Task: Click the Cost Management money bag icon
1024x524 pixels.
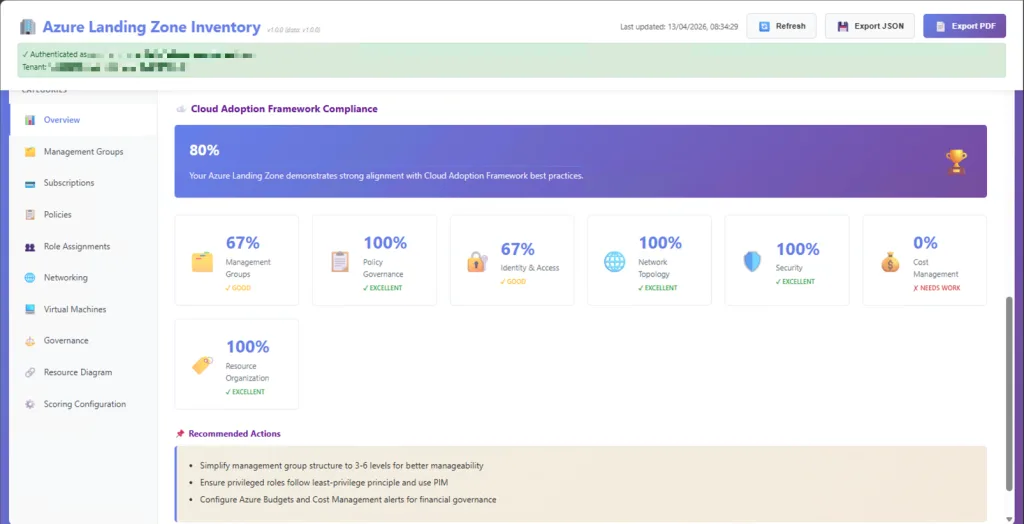Action: click(x=890, y=261)
